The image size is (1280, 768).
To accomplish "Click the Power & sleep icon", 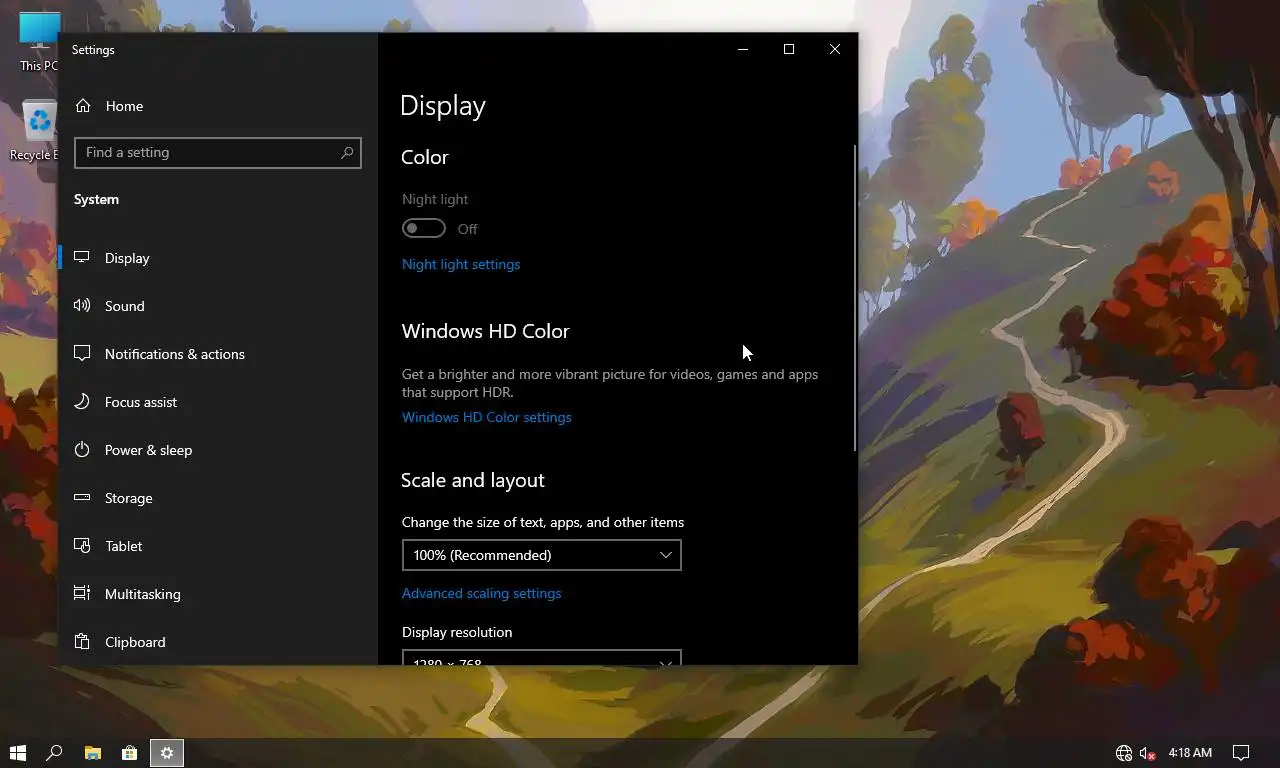I will 82,450.
